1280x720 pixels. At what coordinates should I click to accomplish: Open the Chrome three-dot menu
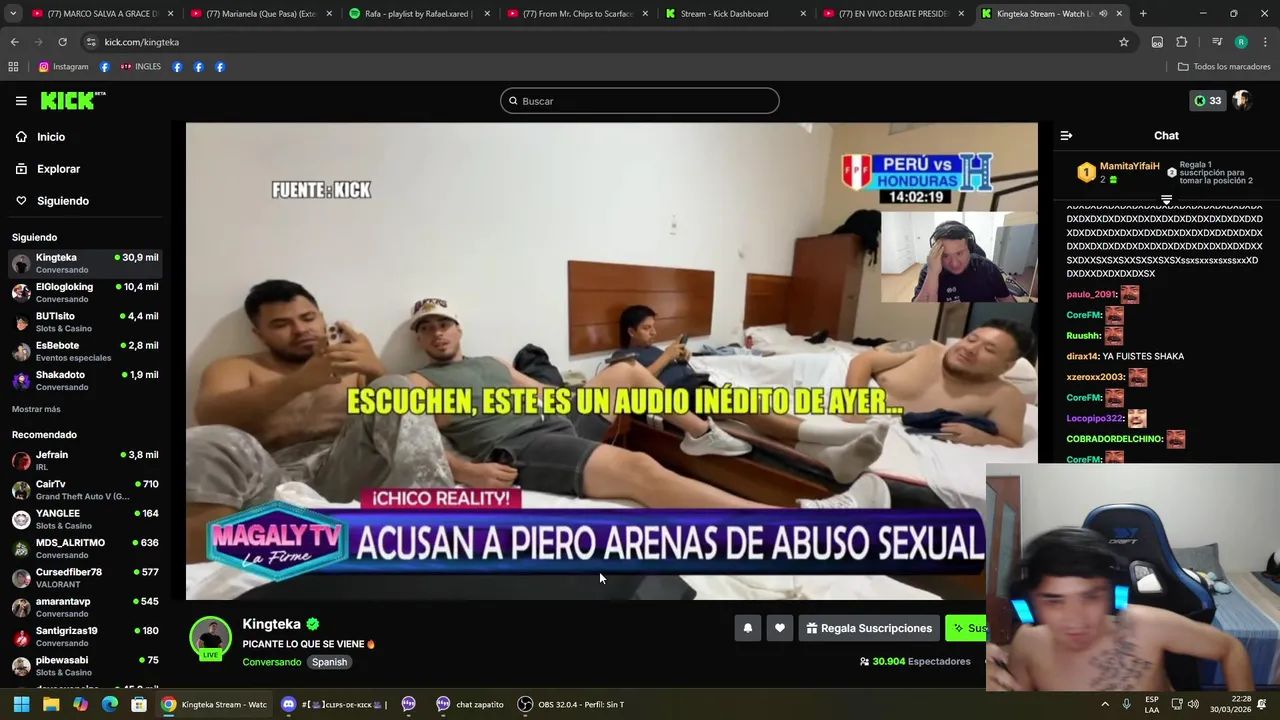(1265, 42)
